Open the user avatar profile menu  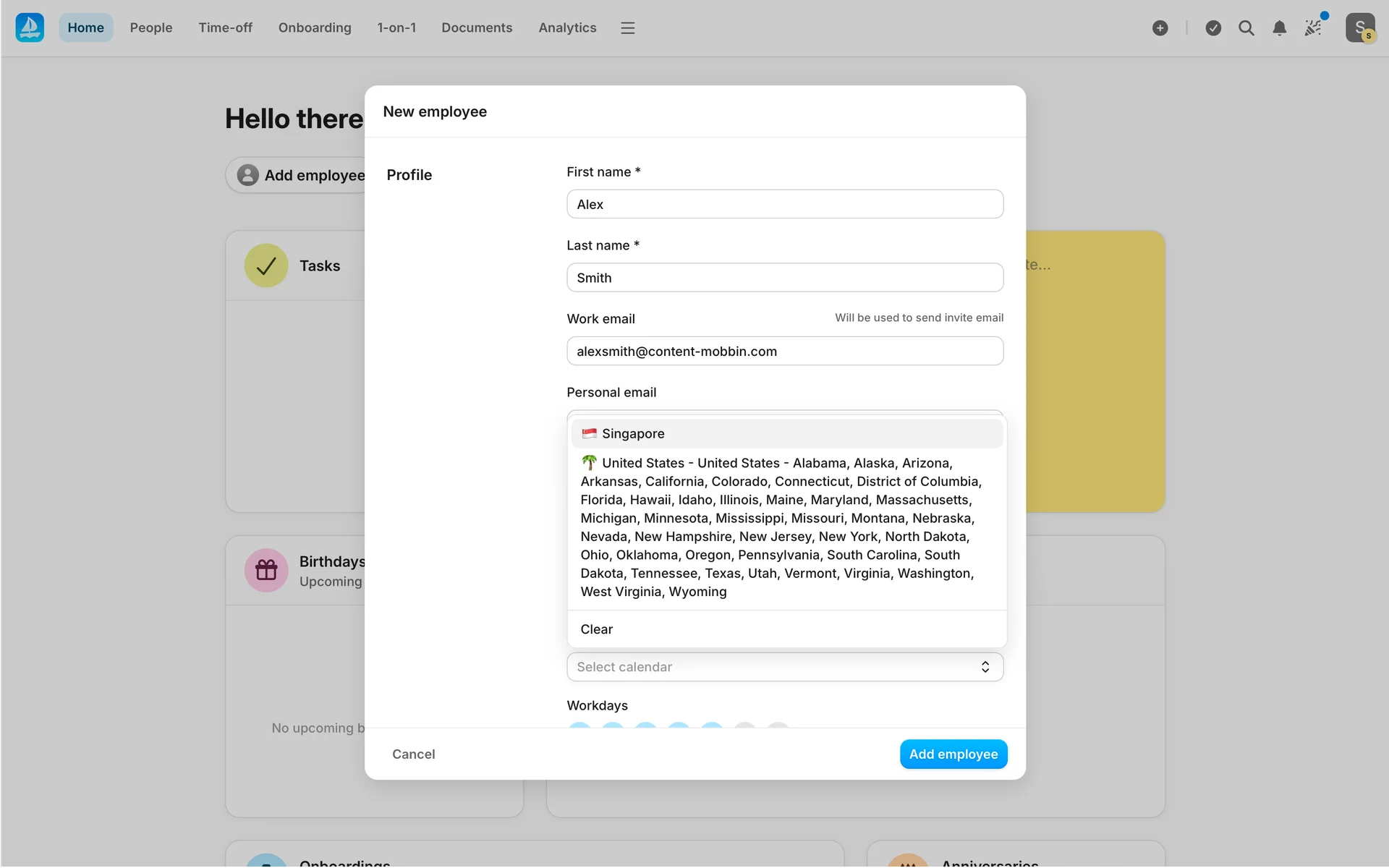click(x=1359, y=27)
